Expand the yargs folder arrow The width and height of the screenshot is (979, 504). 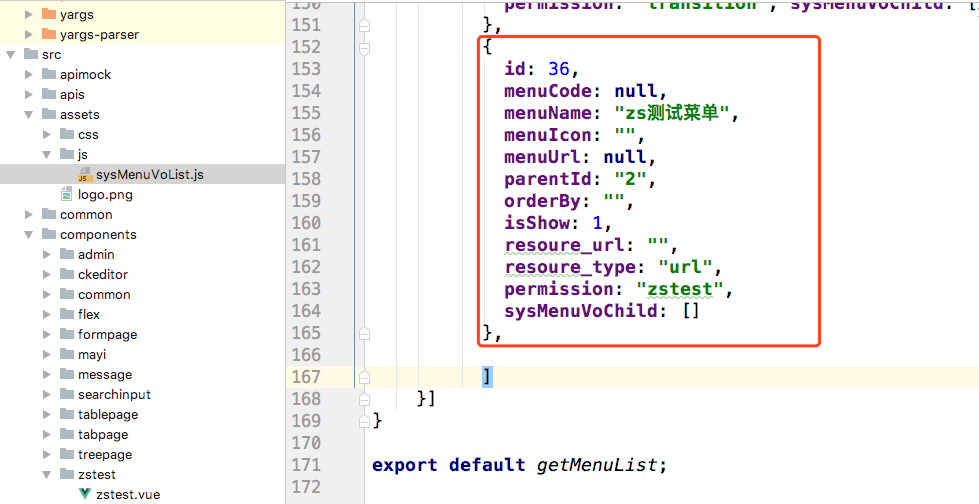[x=29, y=14]
